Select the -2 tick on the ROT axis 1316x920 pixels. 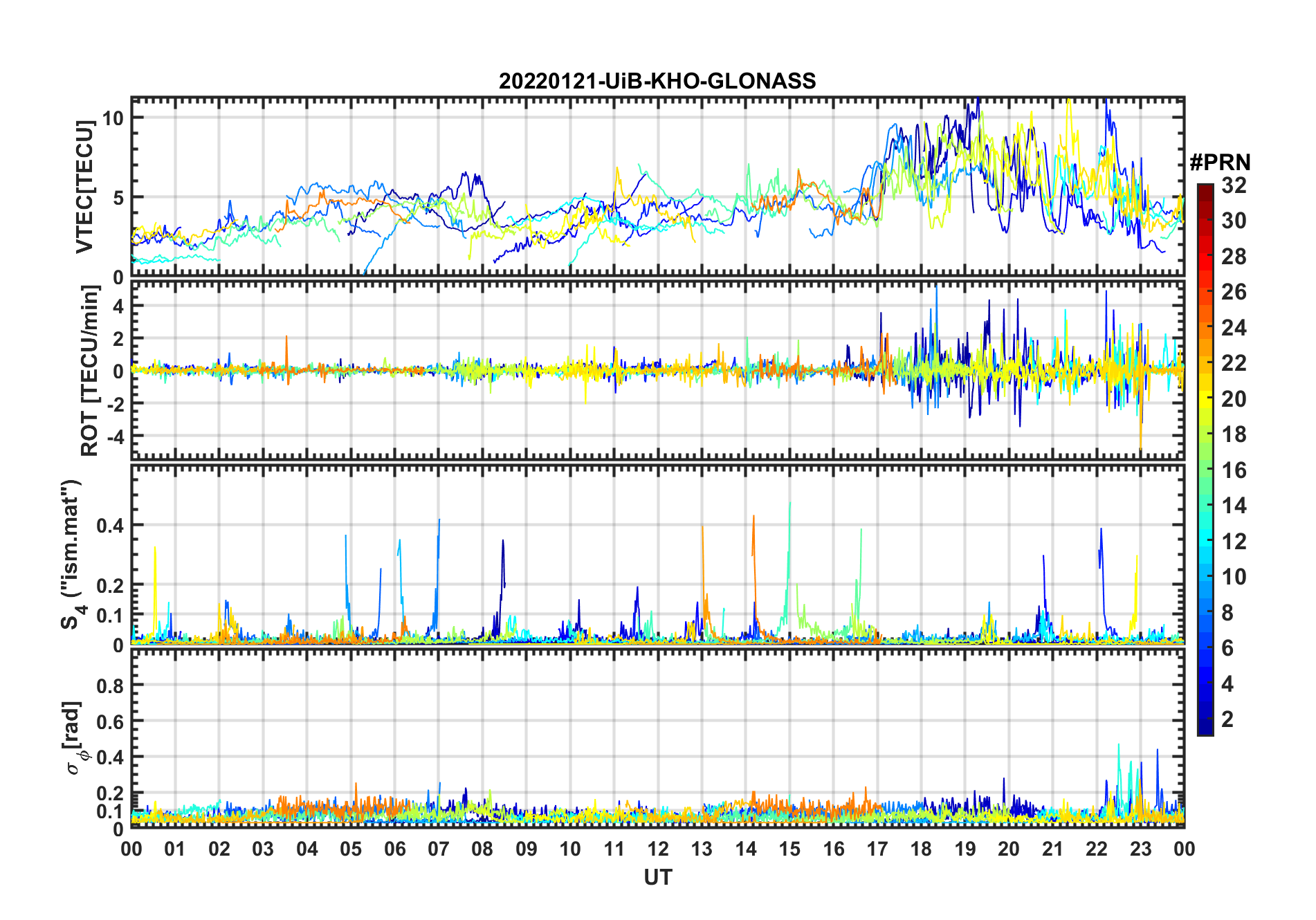pos(116,404)
